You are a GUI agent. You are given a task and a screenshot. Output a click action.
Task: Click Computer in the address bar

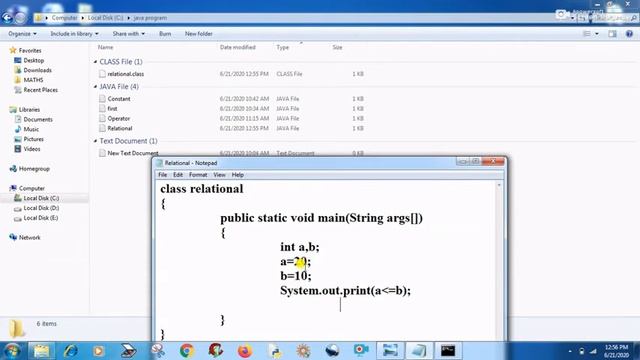coord(64,18)
